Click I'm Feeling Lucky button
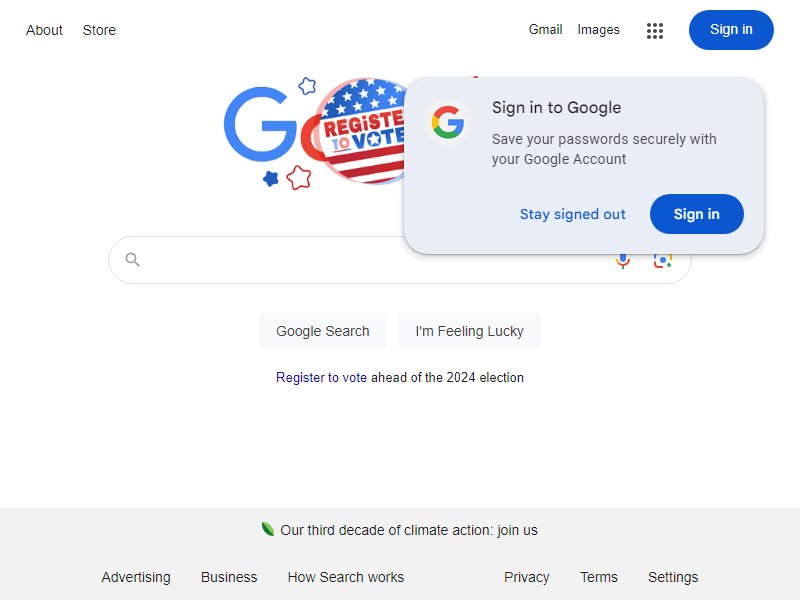 (469, 331)
